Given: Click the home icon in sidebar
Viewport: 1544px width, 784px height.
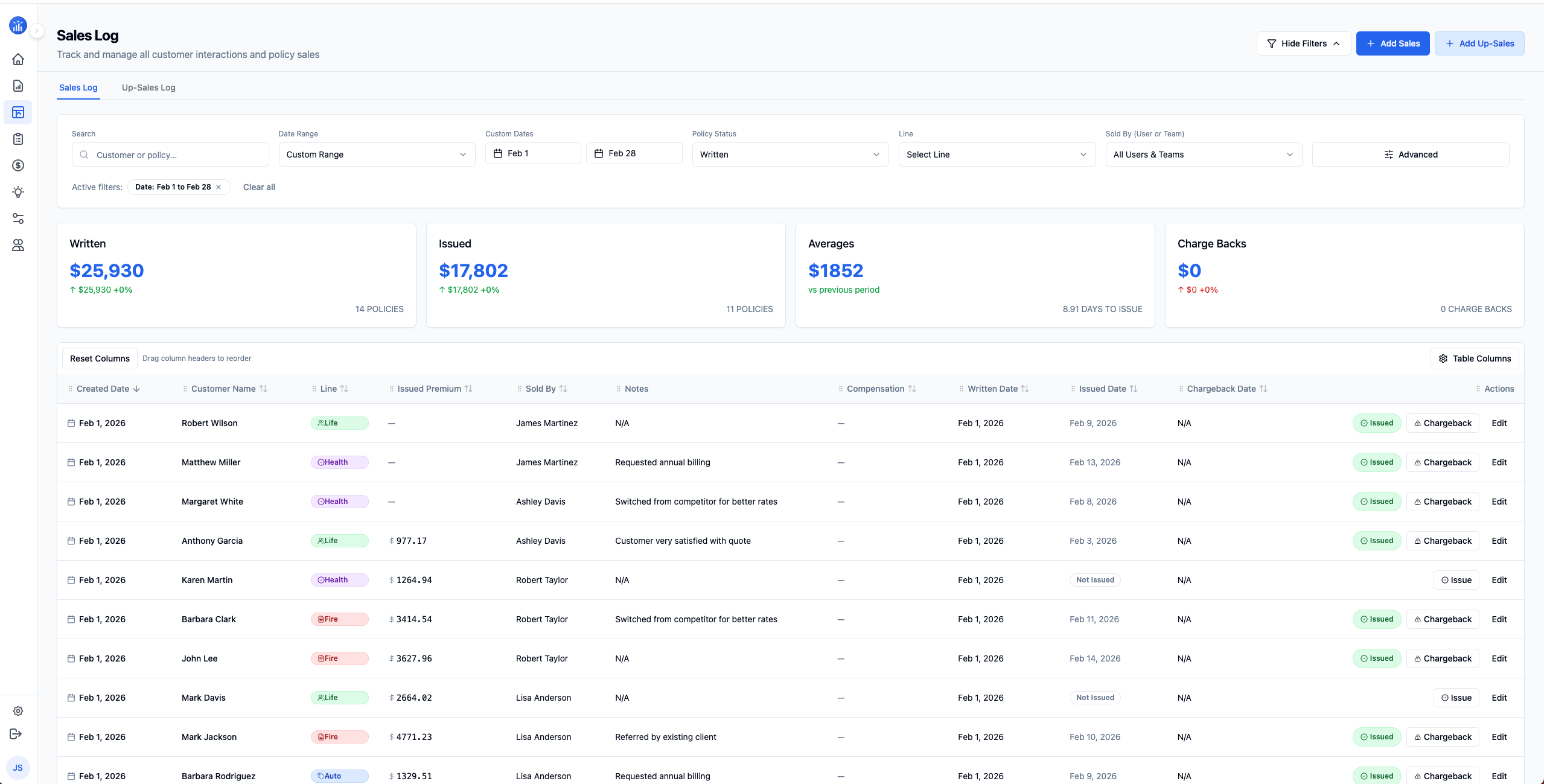Looking at the screenshot, I should [18, 59].
